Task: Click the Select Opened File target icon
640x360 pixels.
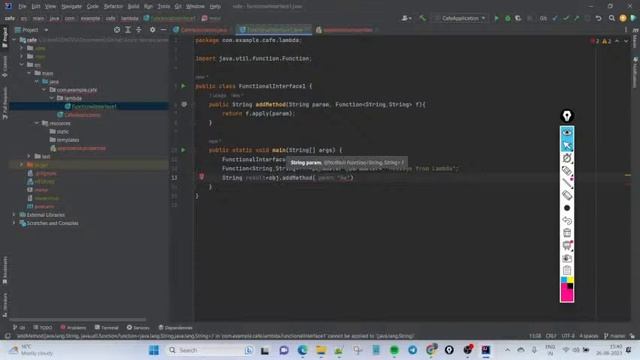Action: coord(117,30)
